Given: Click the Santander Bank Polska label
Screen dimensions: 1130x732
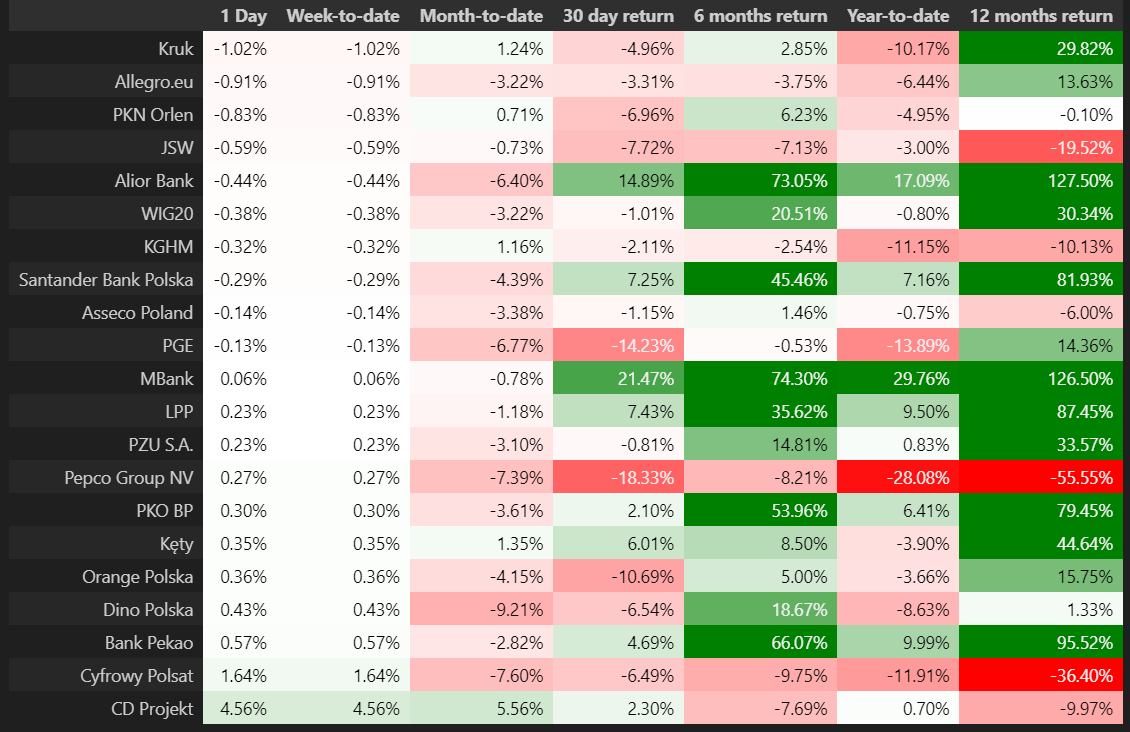Looking at the screenshot, I should click(106, 280).
